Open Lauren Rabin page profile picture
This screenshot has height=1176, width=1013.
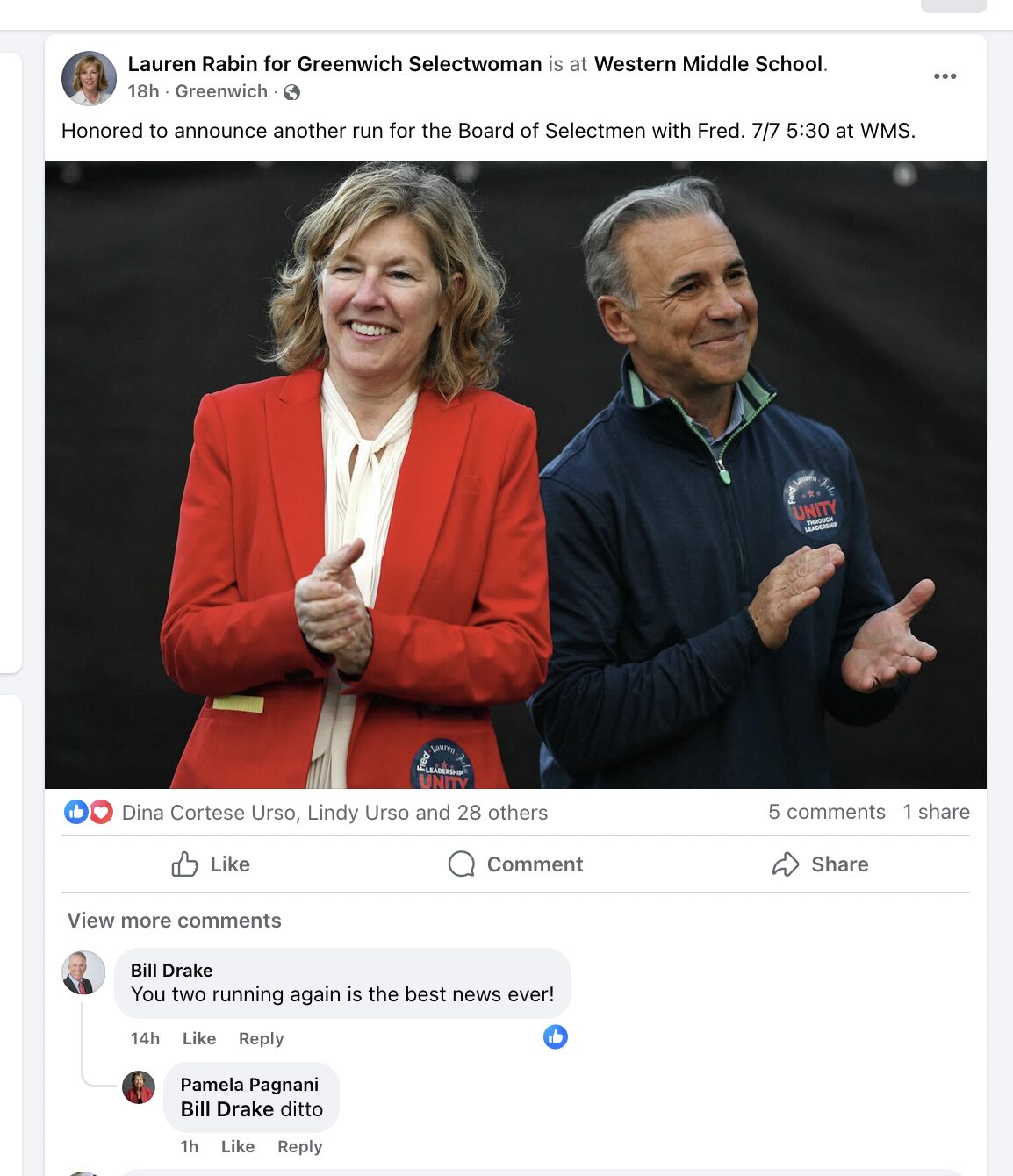[x=89, y=78]
